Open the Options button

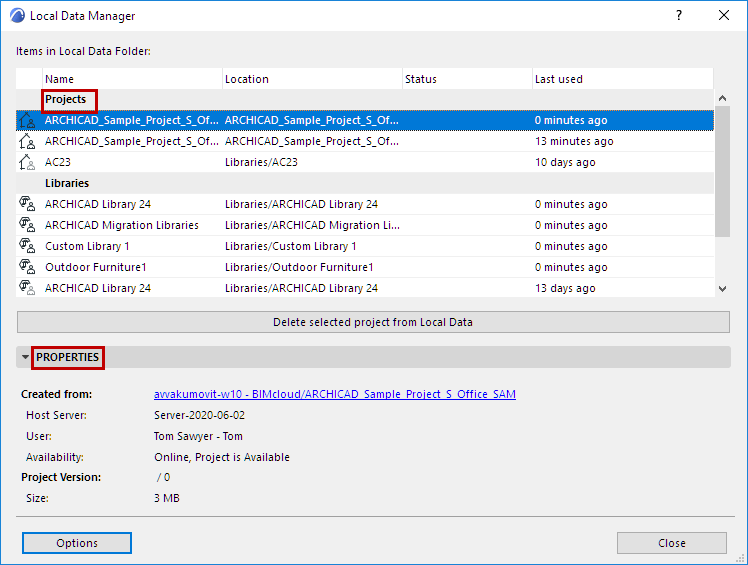tap(77, 543)
